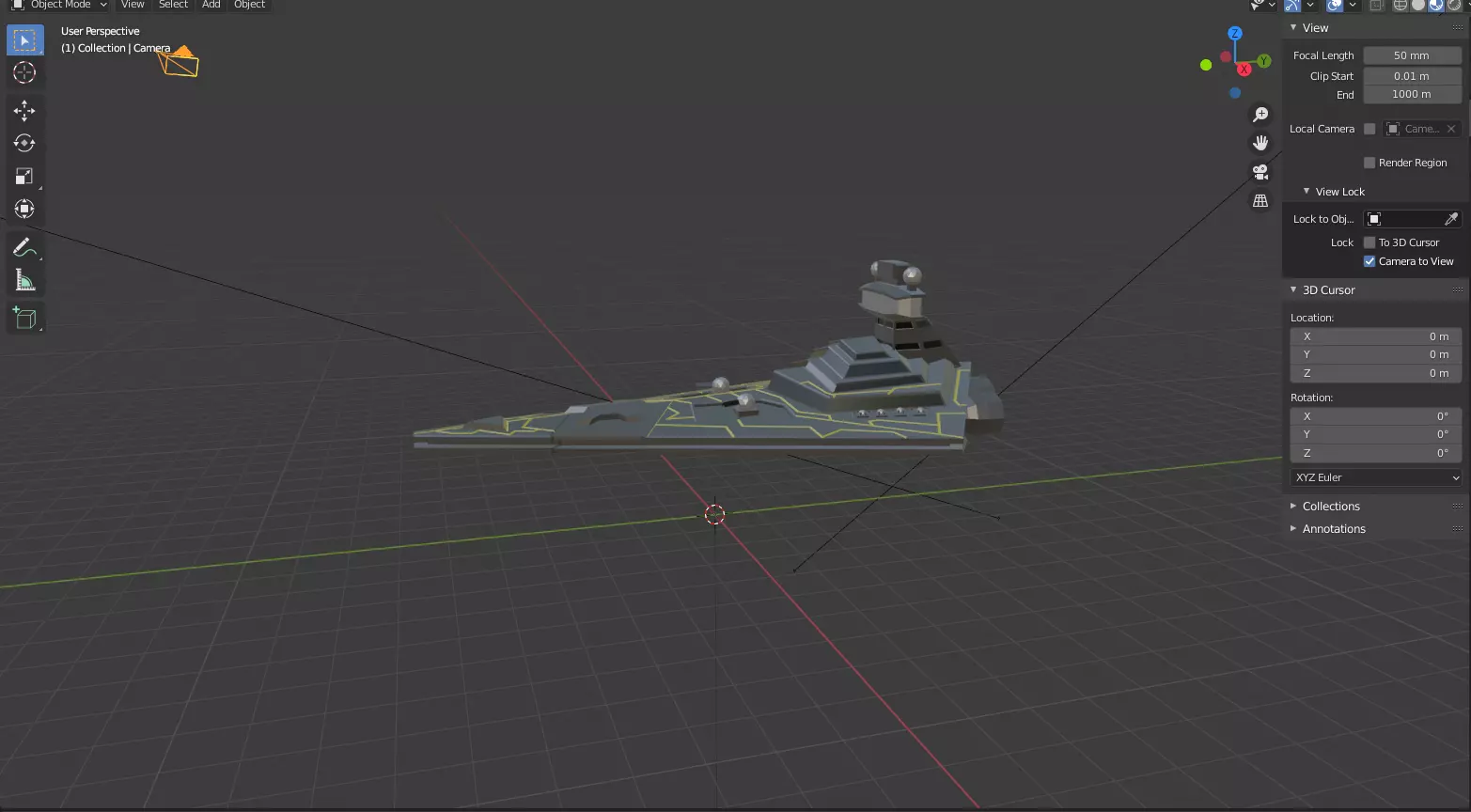This screenshot has width=1471, height=812.
Task: Click the green Y axis on gizmo
Action: coord(1264,60)
